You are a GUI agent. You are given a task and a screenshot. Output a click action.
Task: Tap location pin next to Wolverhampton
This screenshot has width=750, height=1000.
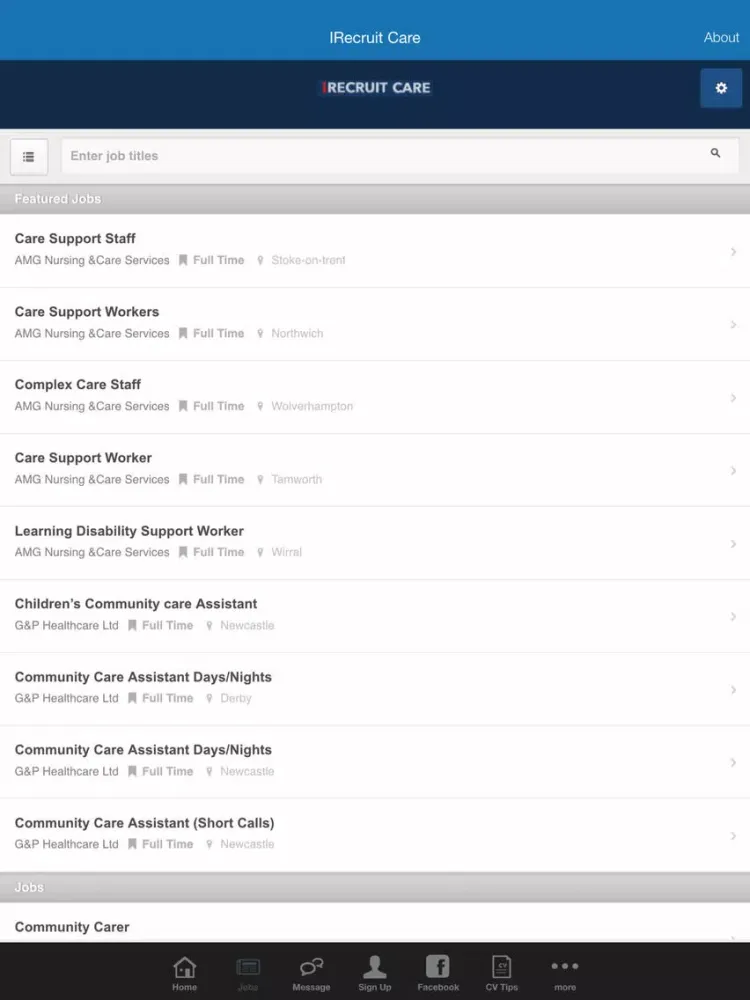pos(260,406)
